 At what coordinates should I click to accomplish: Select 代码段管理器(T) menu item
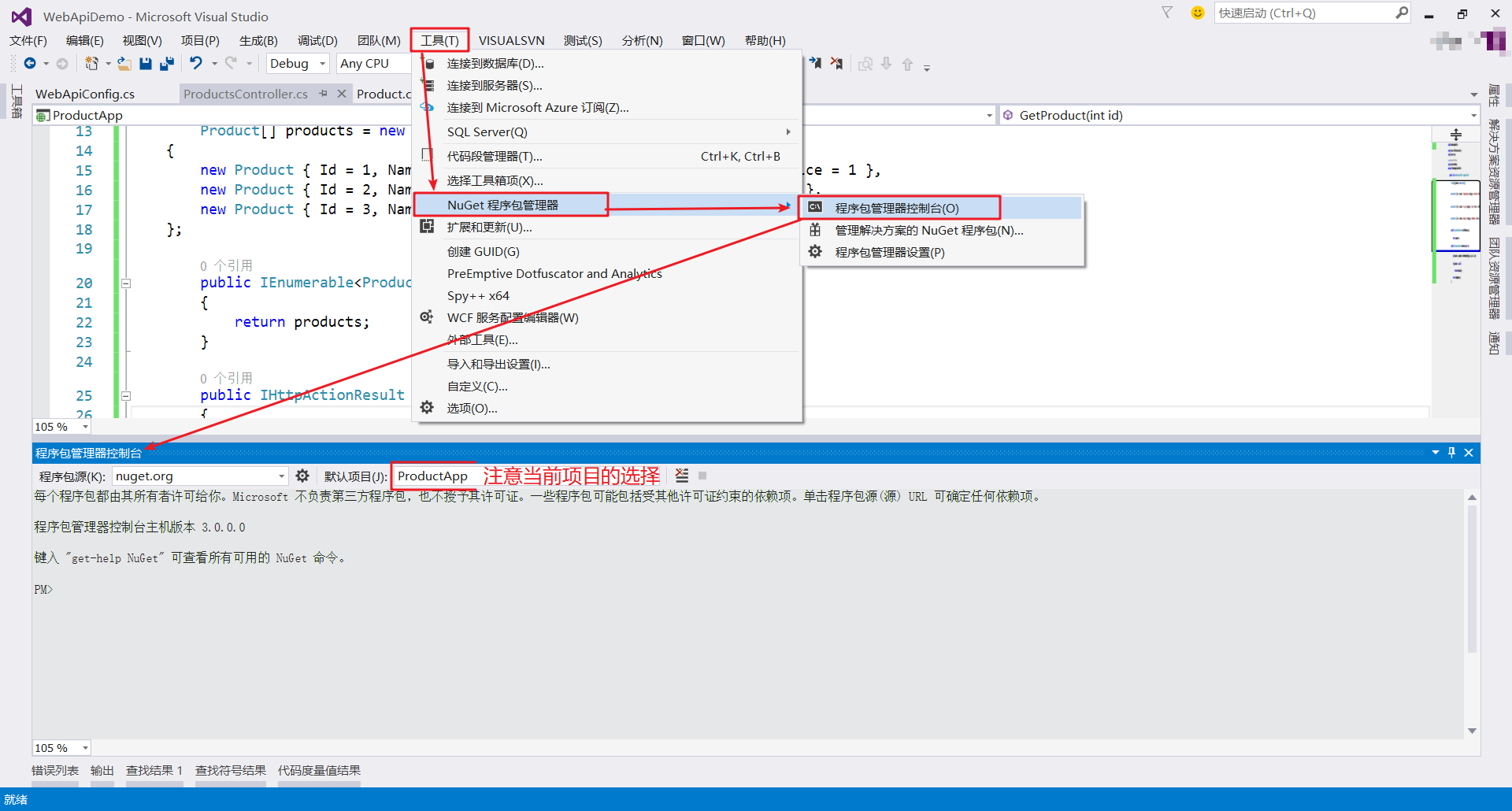(x=606, y=156)
